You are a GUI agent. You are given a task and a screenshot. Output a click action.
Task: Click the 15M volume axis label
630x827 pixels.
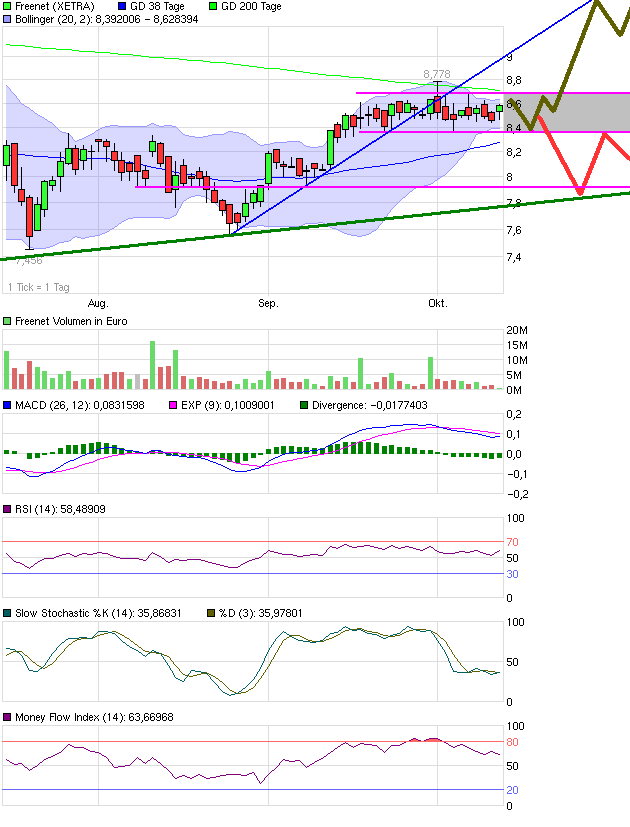click(517, 345)
